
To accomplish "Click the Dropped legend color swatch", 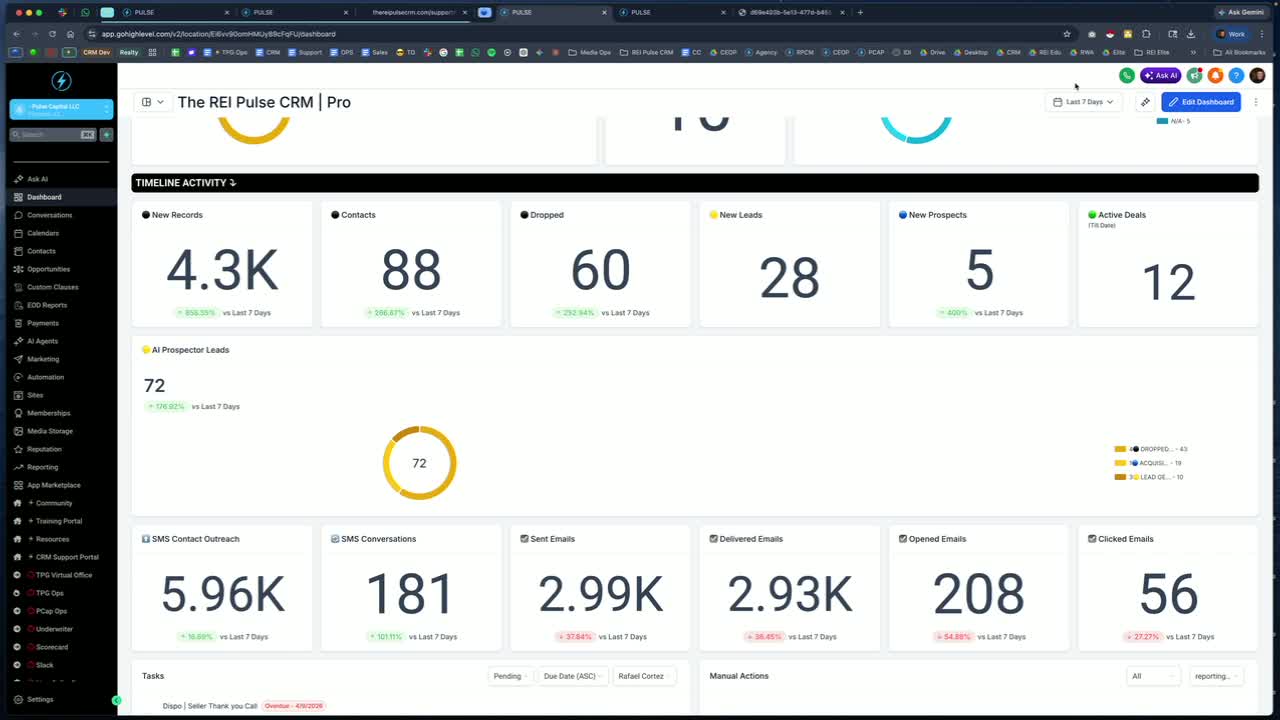I will 1120,449.
